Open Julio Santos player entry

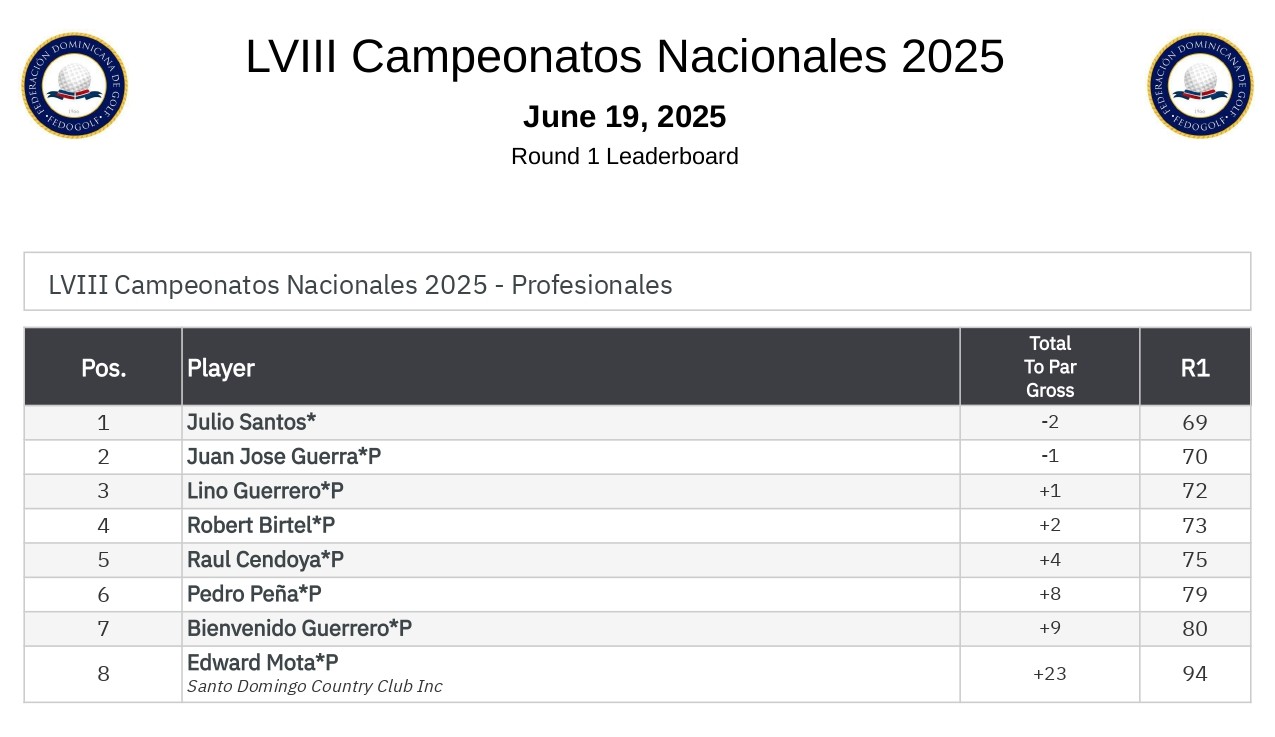pyautogui.click(x=251, y=422)
